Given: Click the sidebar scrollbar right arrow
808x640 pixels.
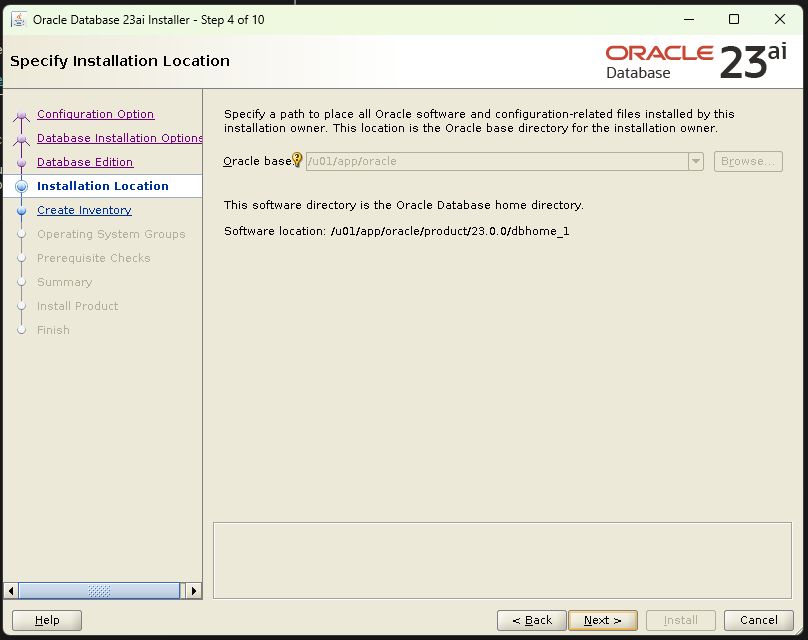Looking at the screenshot, I should tap(193, 590).
